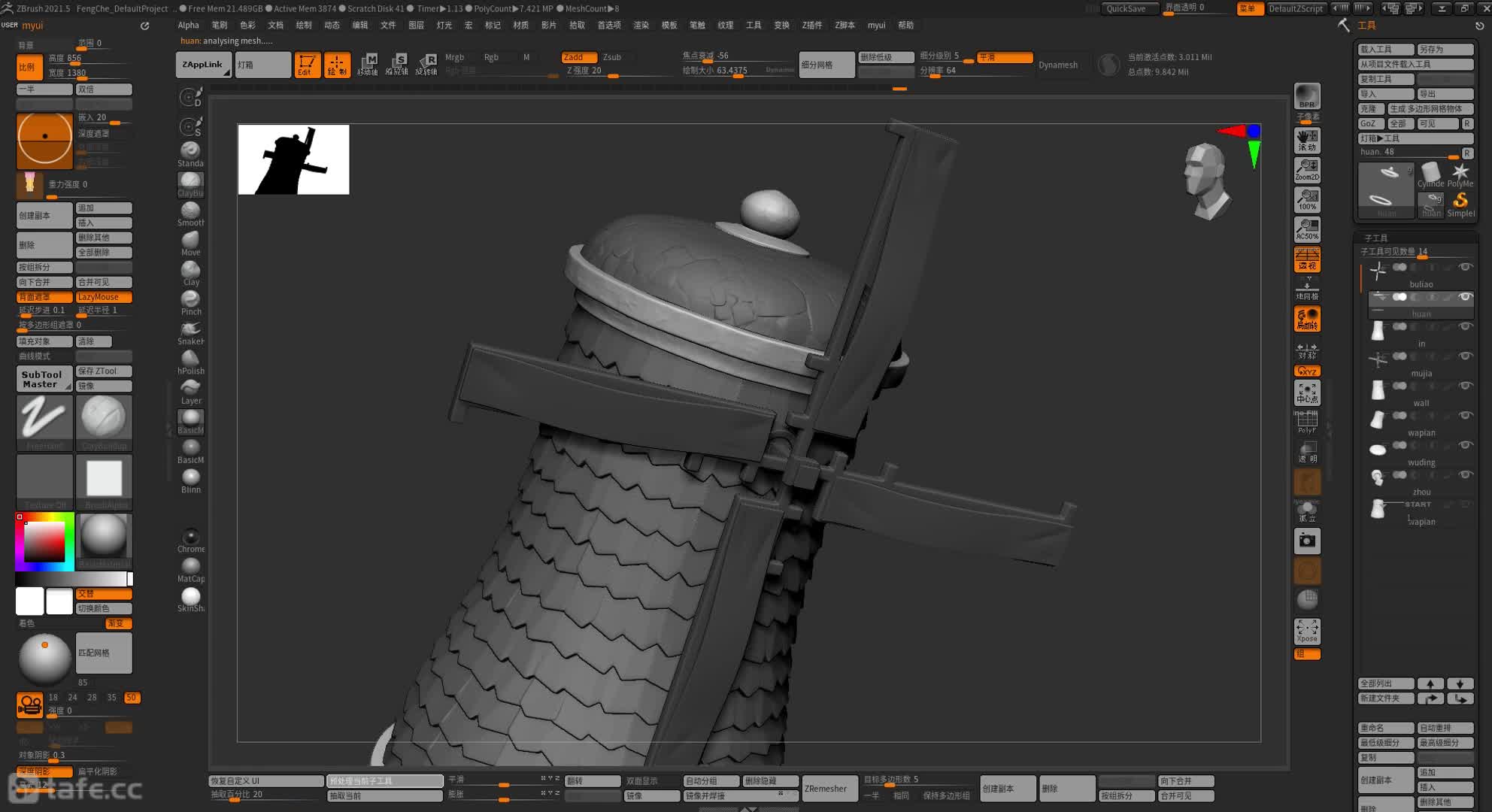Click the camera snapshot icon
Image resolution: width=1492 pixels, height=812 pixels.
1307,541
